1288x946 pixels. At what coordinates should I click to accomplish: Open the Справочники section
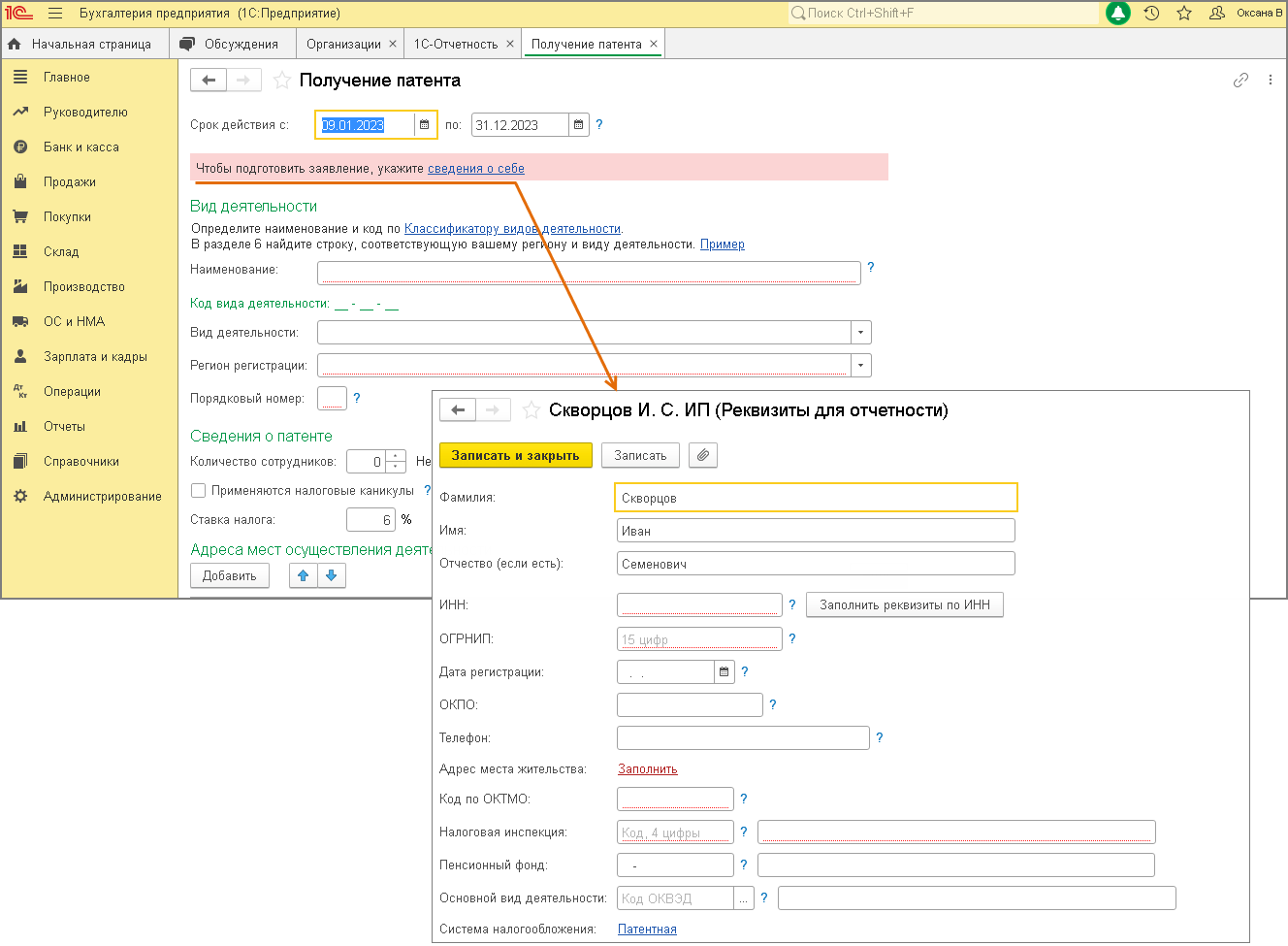point(81,461)
